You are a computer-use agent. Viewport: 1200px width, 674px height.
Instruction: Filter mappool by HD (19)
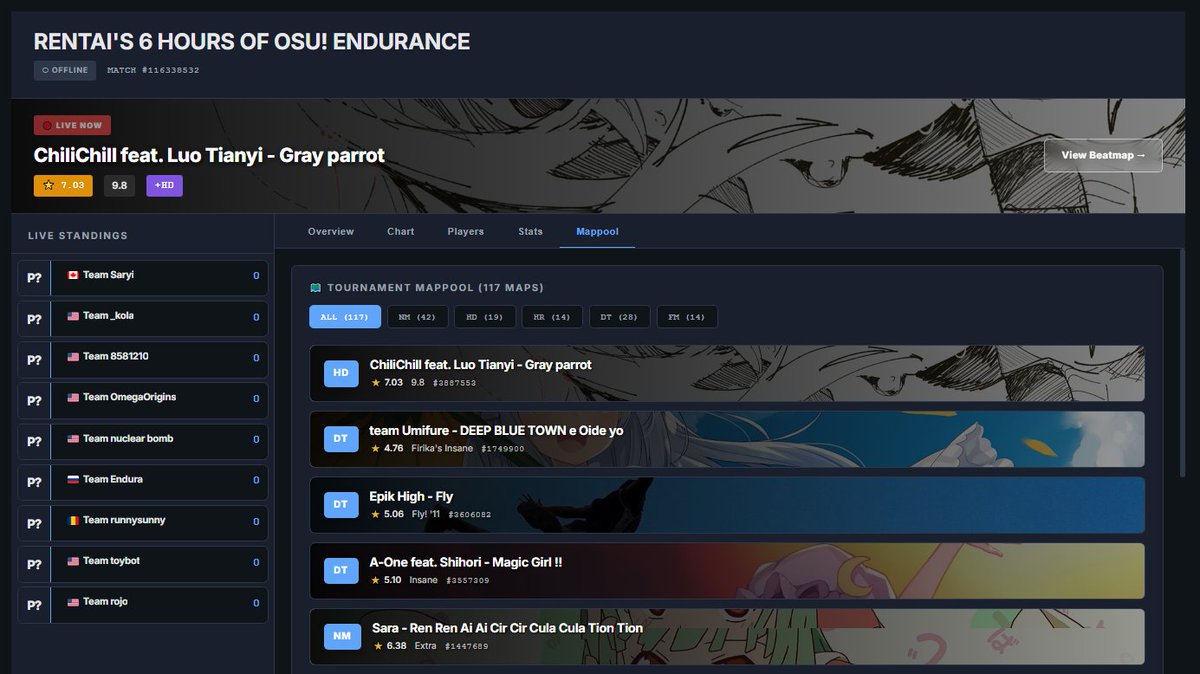[485, 317]
